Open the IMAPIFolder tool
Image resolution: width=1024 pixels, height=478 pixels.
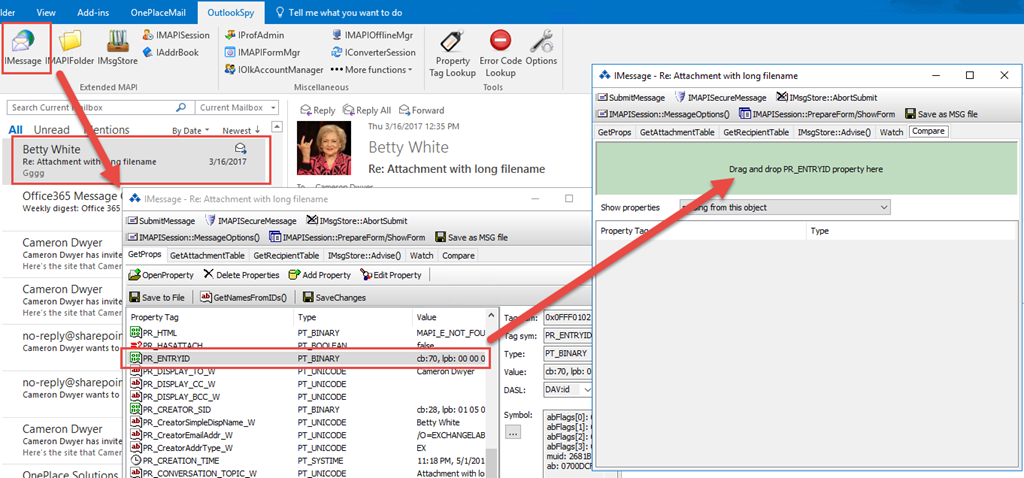[70, 50]
